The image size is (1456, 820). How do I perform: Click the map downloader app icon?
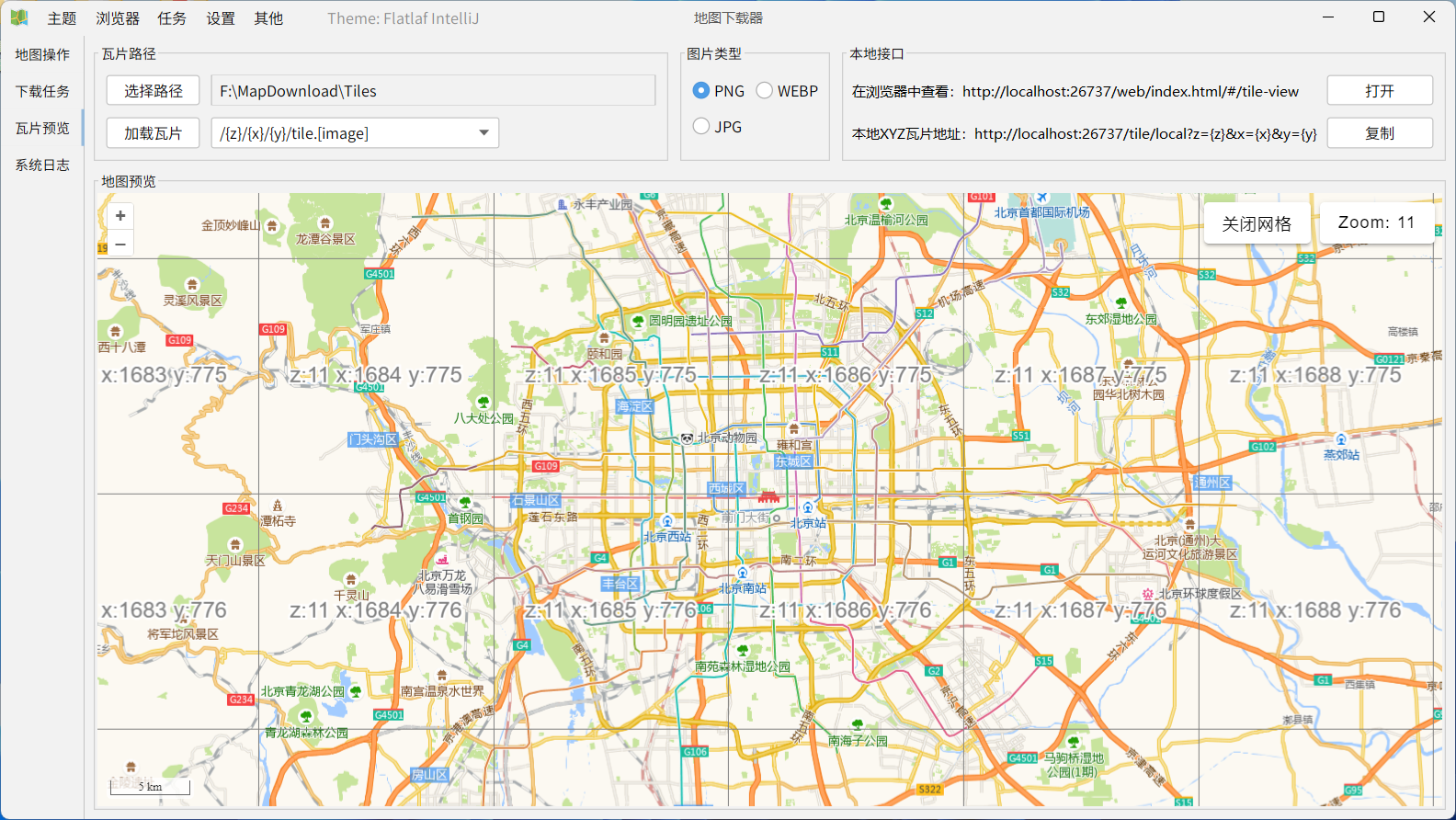tap(18, 17)
